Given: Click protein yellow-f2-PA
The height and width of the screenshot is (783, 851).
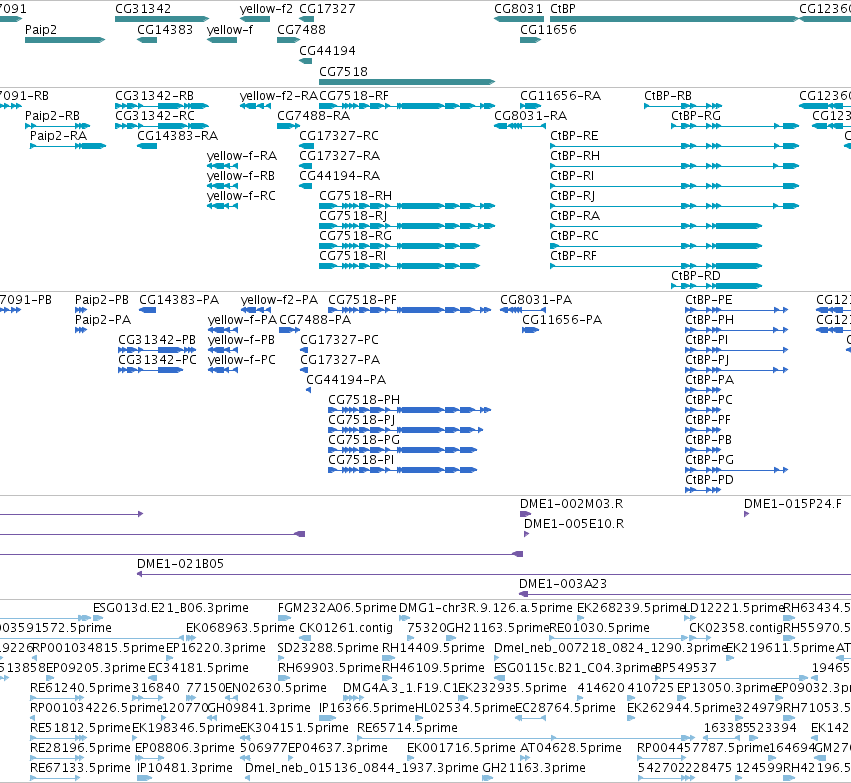Looking at the screenshot, I should click(256, 310).
